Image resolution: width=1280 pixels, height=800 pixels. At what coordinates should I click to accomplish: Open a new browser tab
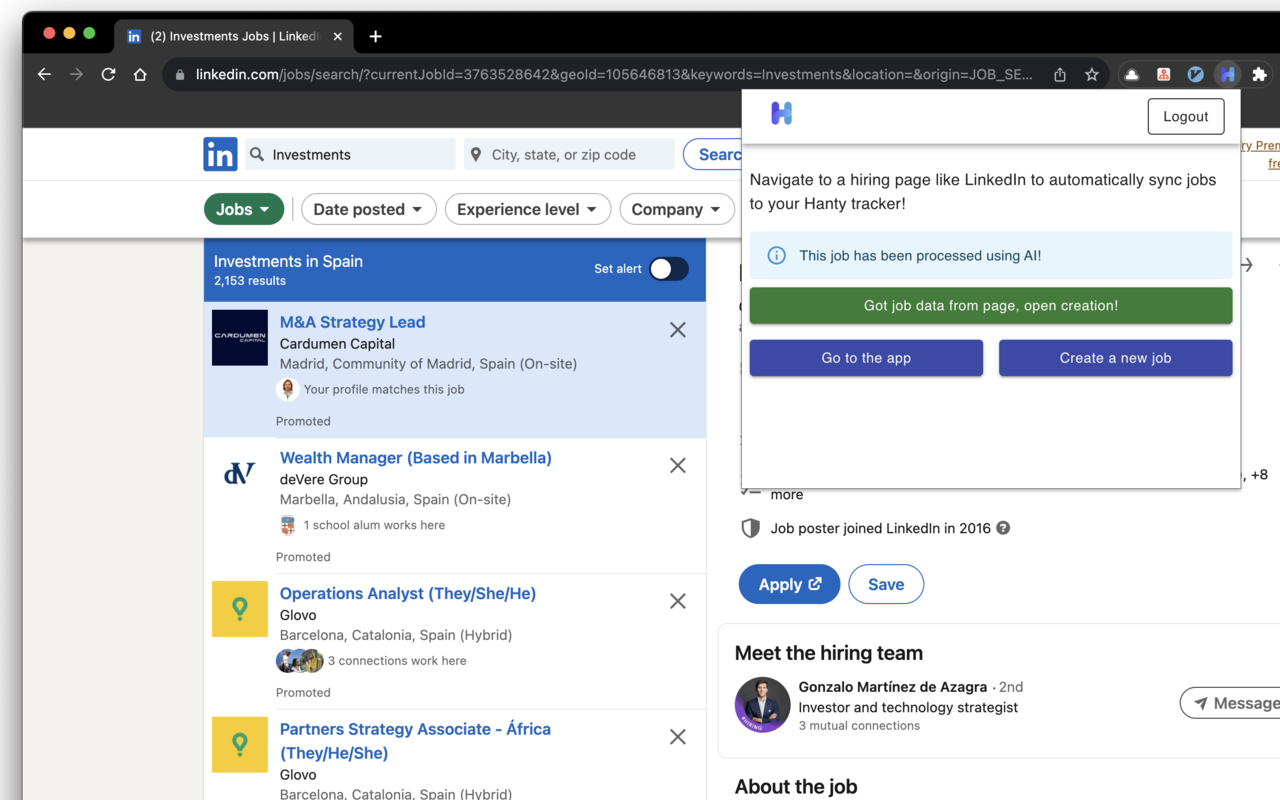tap(375, 36)
